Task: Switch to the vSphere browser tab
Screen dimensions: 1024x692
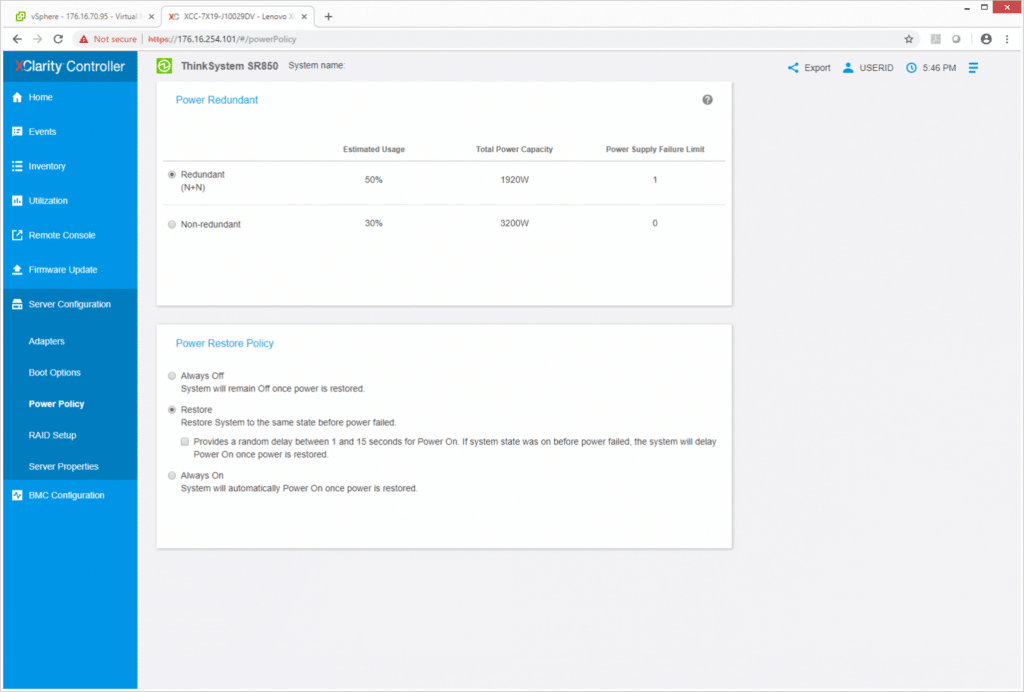Action: pyautogui.click(x=84, y=17)
